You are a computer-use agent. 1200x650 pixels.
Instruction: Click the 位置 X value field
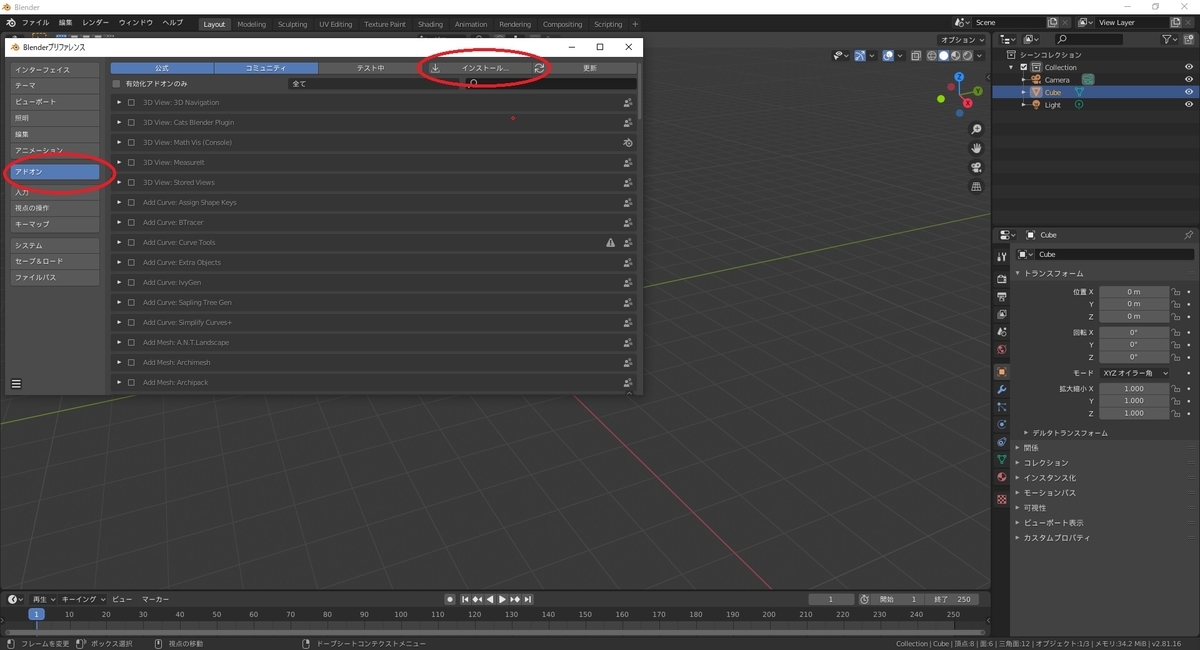(x=1134, y=292)
